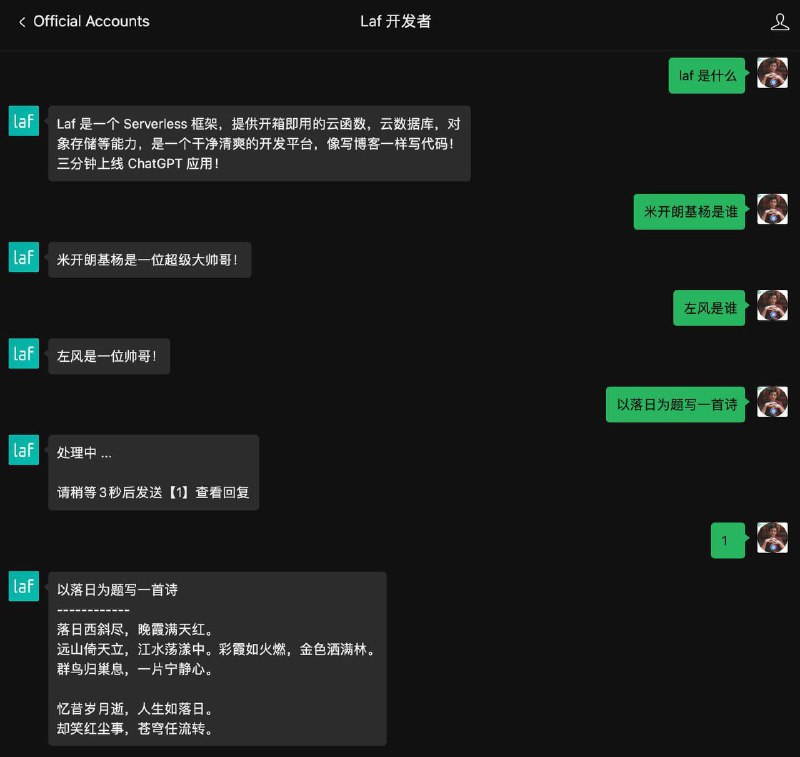Click the 处理中 pending reply bubble

pos(152,472)
